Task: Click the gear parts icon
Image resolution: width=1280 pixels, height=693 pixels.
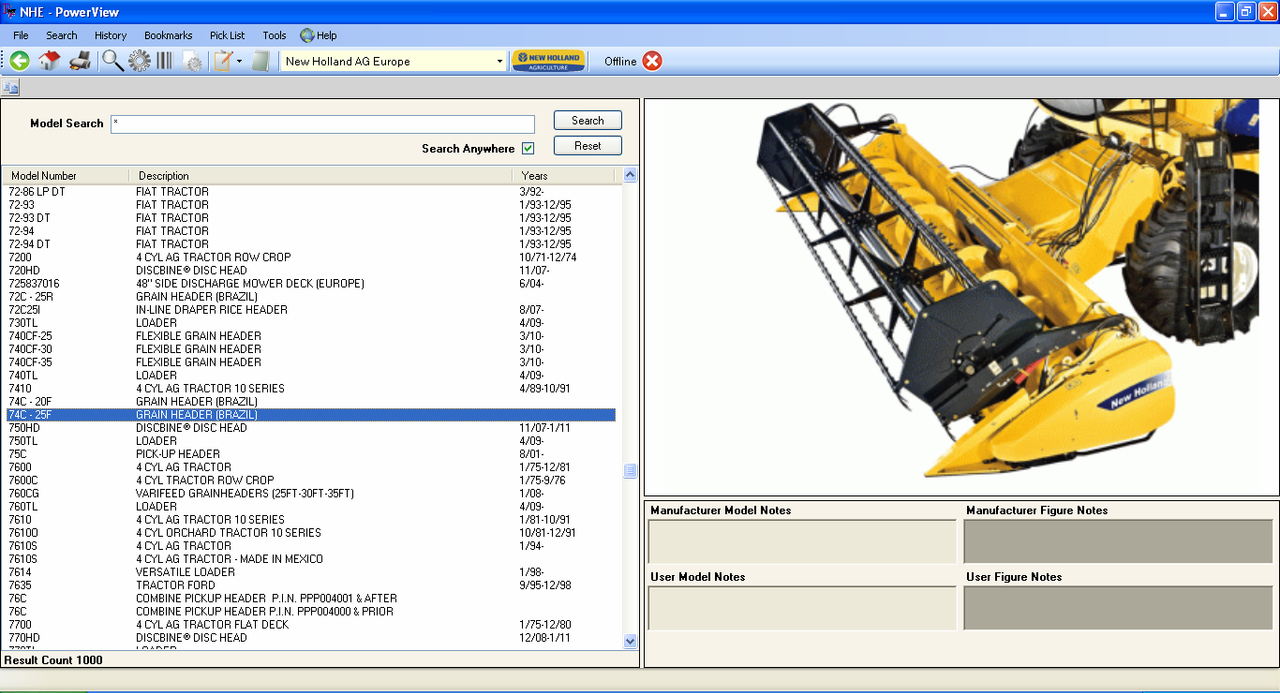Action: click(139, 61)
